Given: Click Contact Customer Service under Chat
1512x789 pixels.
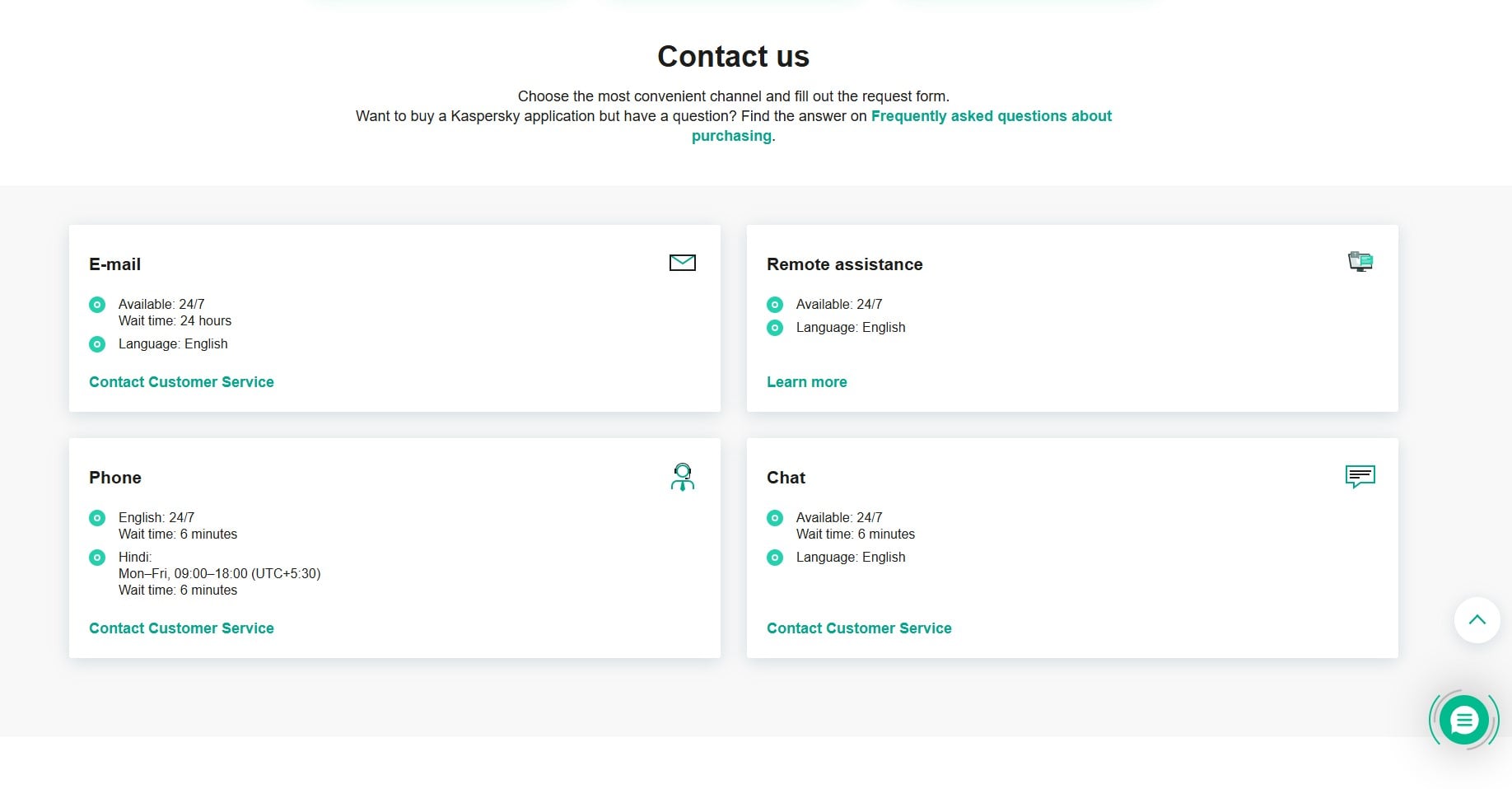Looking at the screenshot, I should 859,628.
